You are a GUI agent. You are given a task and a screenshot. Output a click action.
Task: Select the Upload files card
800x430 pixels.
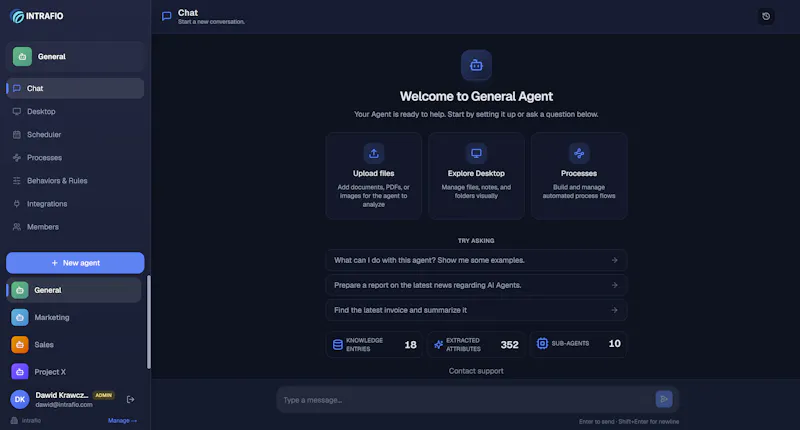click(373, 176)
